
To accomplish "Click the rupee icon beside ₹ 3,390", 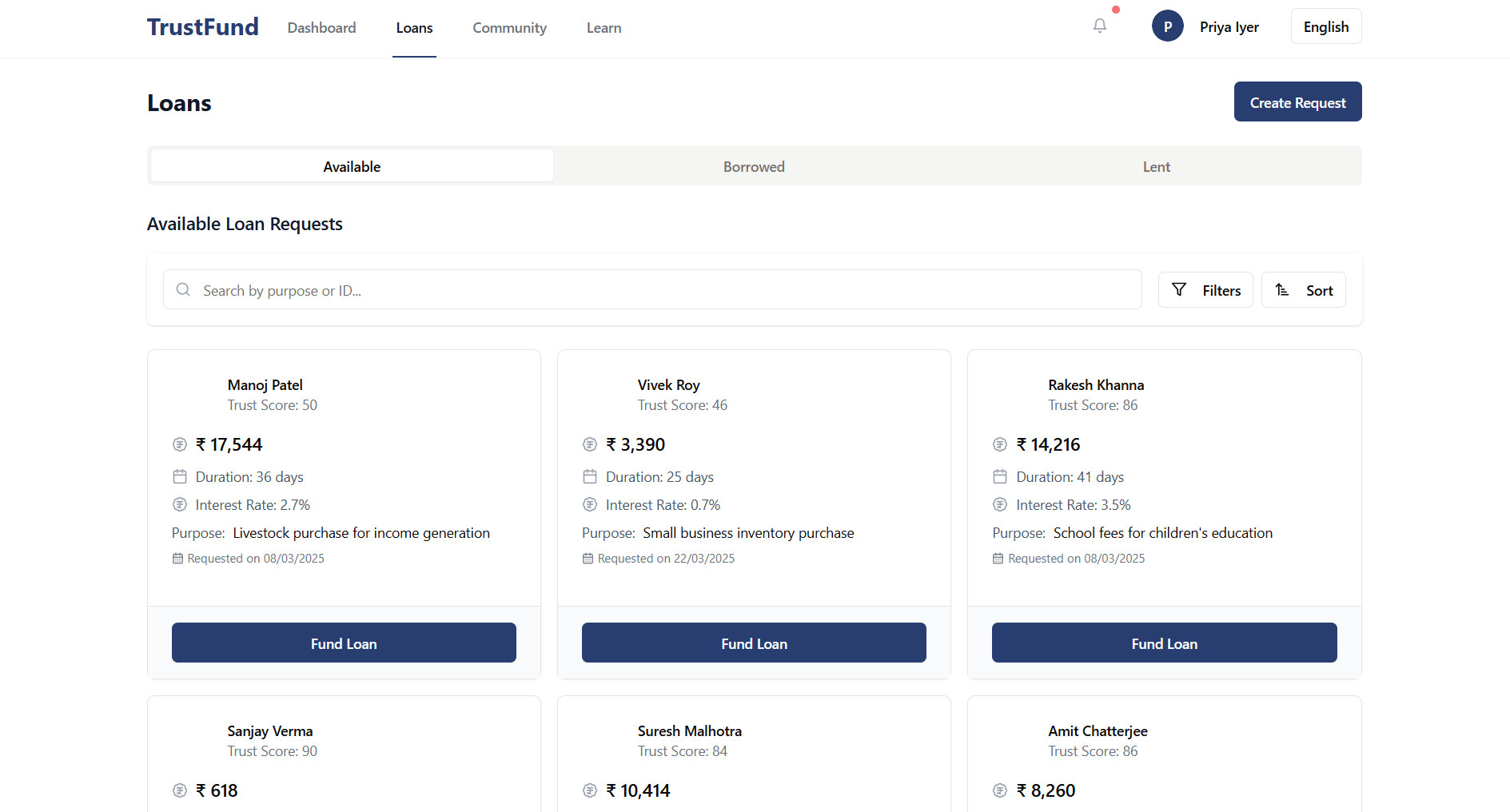I will pos(590,444).
